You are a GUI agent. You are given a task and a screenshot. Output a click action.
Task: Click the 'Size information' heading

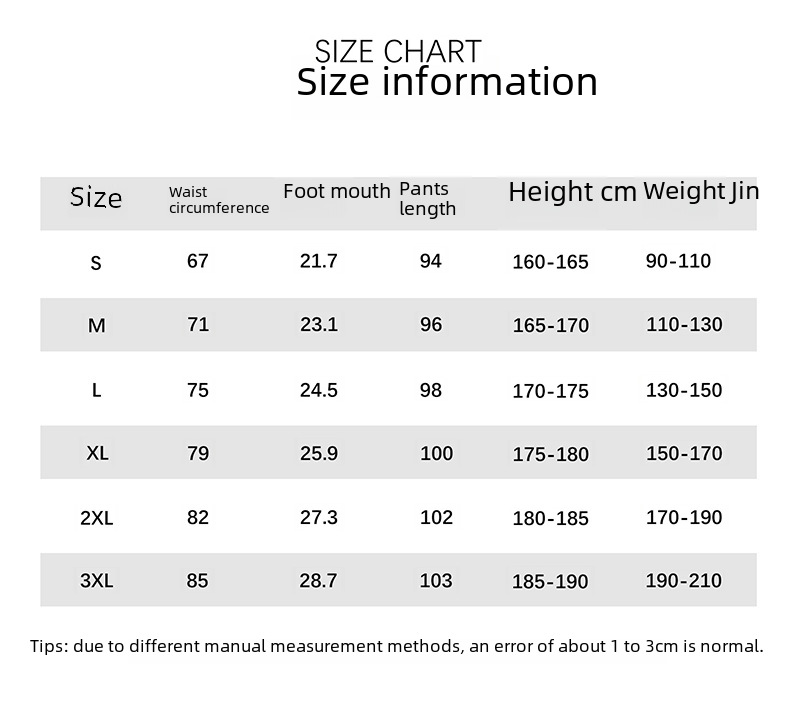(447, 82)
